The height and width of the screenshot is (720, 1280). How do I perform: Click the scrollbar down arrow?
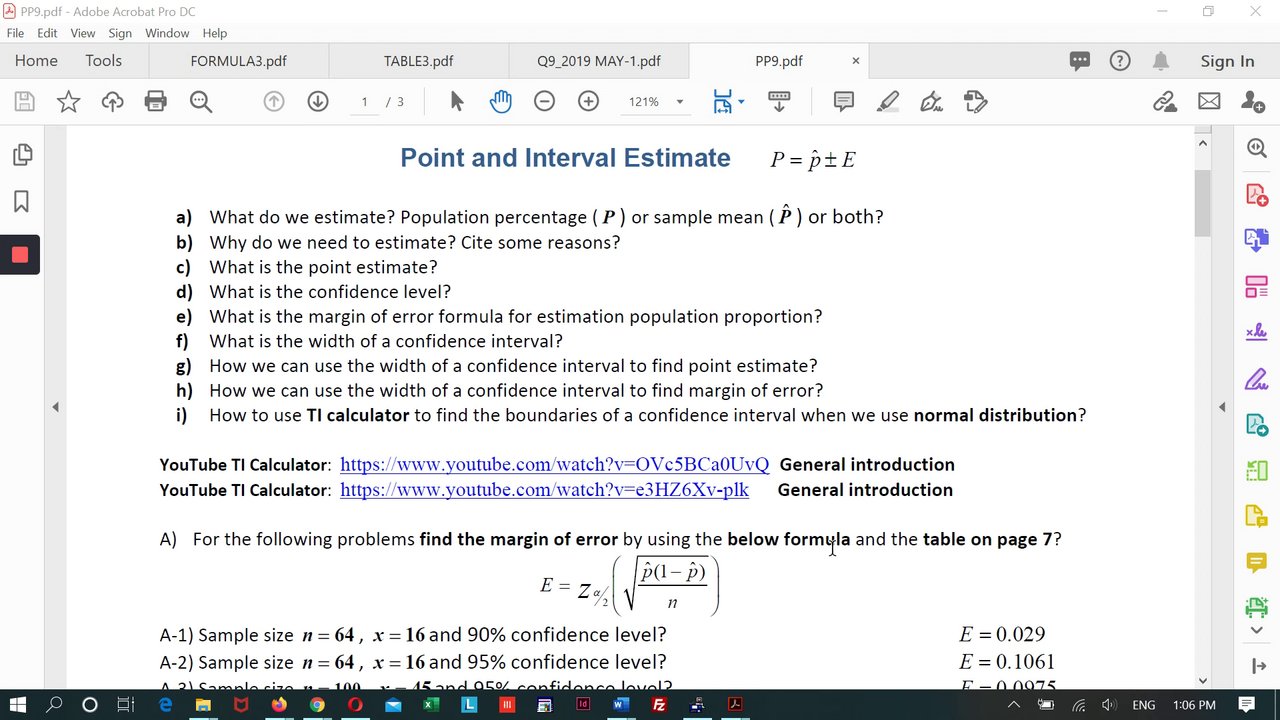tap(1203, 681)
